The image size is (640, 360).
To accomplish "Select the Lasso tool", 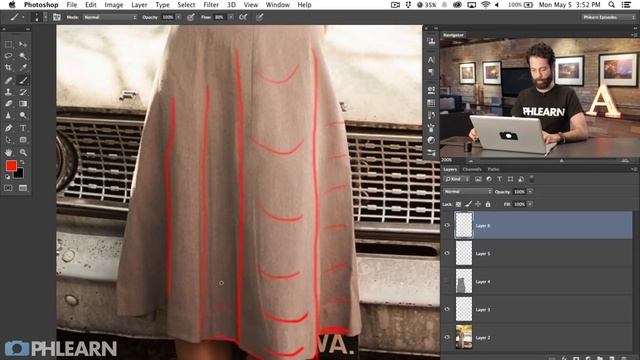I will 9,56.
